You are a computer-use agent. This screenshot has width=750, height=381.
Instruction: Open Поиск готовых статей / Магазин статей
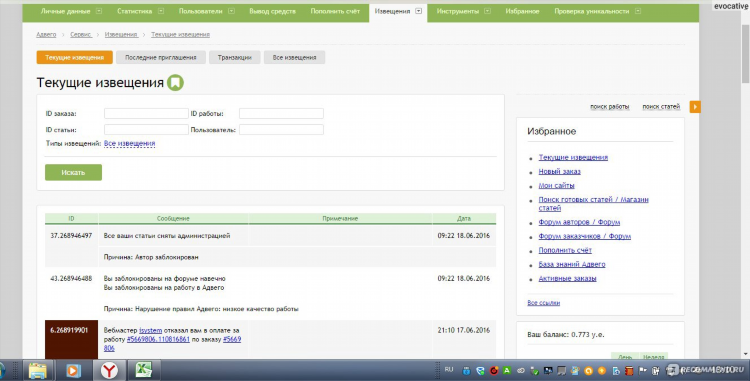point(593,204)
